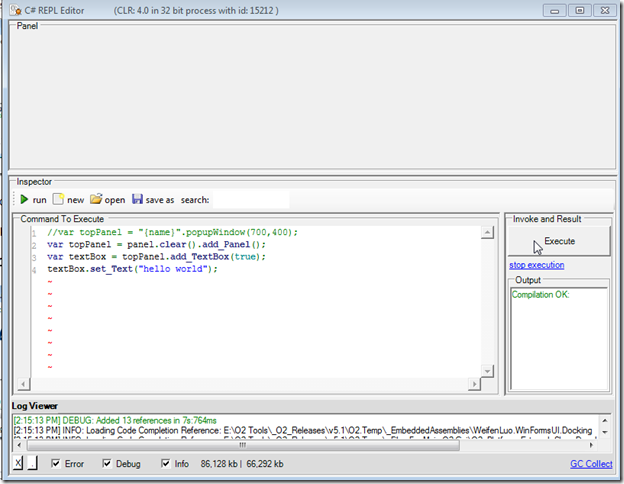The height and width of the screenshot is (484, 624).
Task: Click the 'Inspector' group label
Action: pos(34,182)
